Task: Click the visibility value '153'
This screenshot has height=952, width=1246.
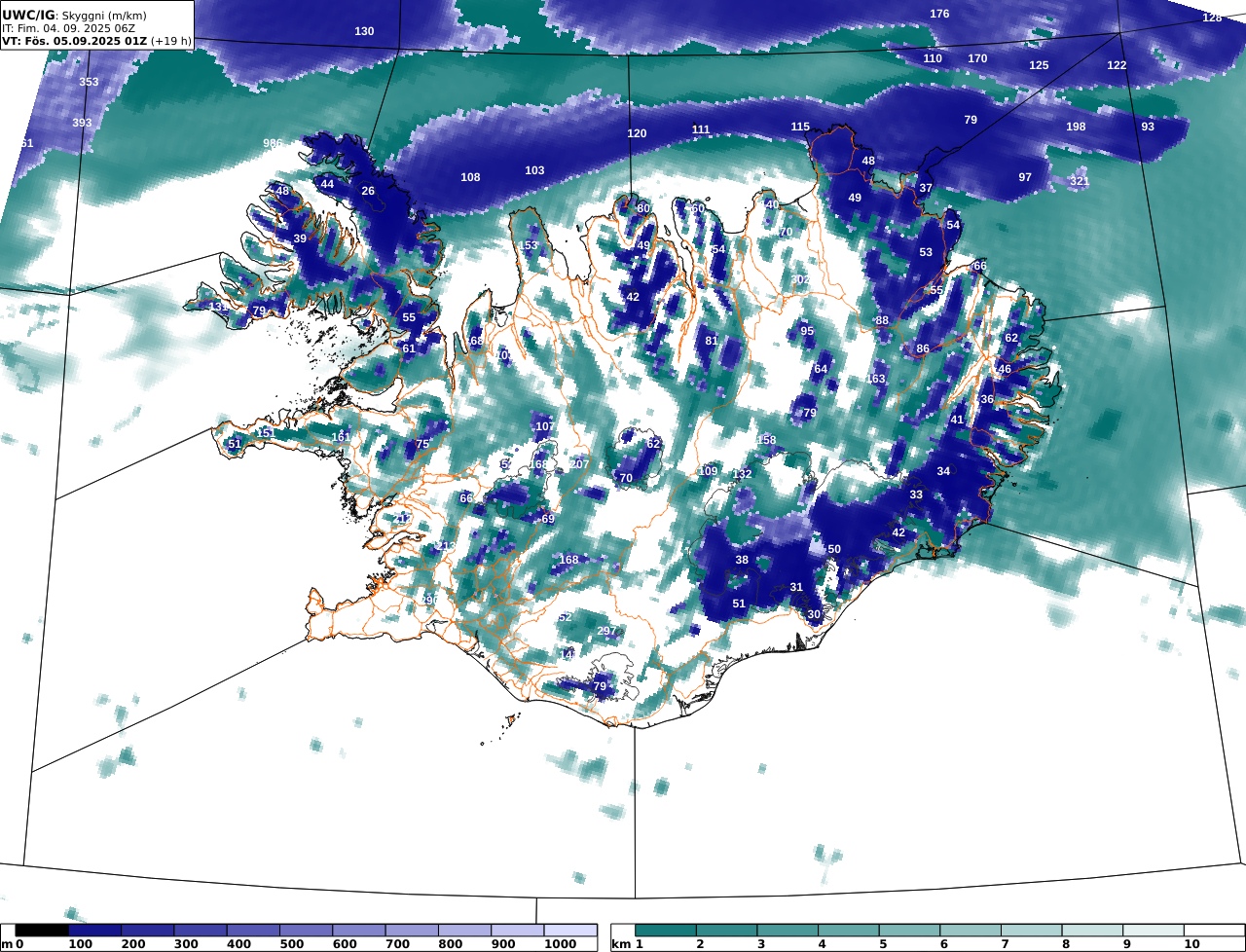Action: point(528,245)
